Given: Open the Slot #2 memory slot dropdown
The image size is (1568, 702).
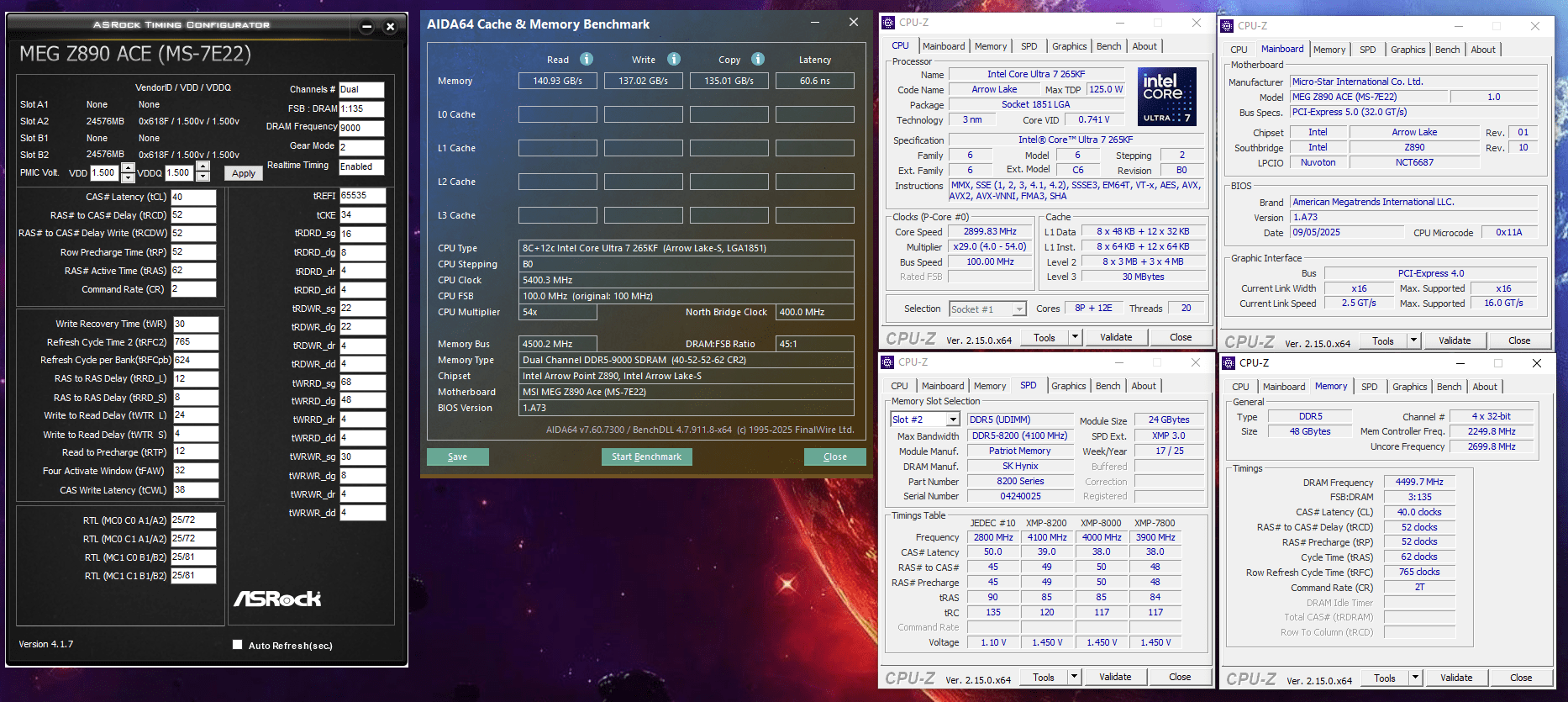Looking at the screenshot, I should pos(953,420).
